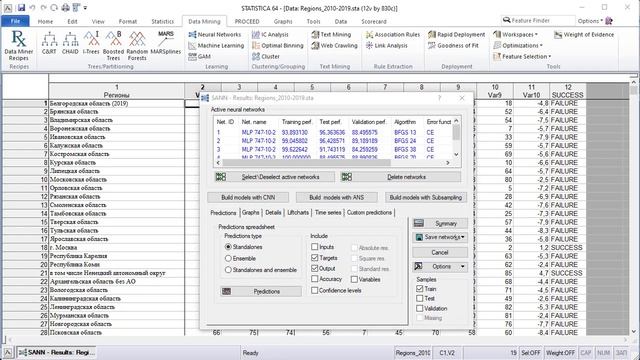Click Build models with CNN
640x360 pixels.
point(248,198)
